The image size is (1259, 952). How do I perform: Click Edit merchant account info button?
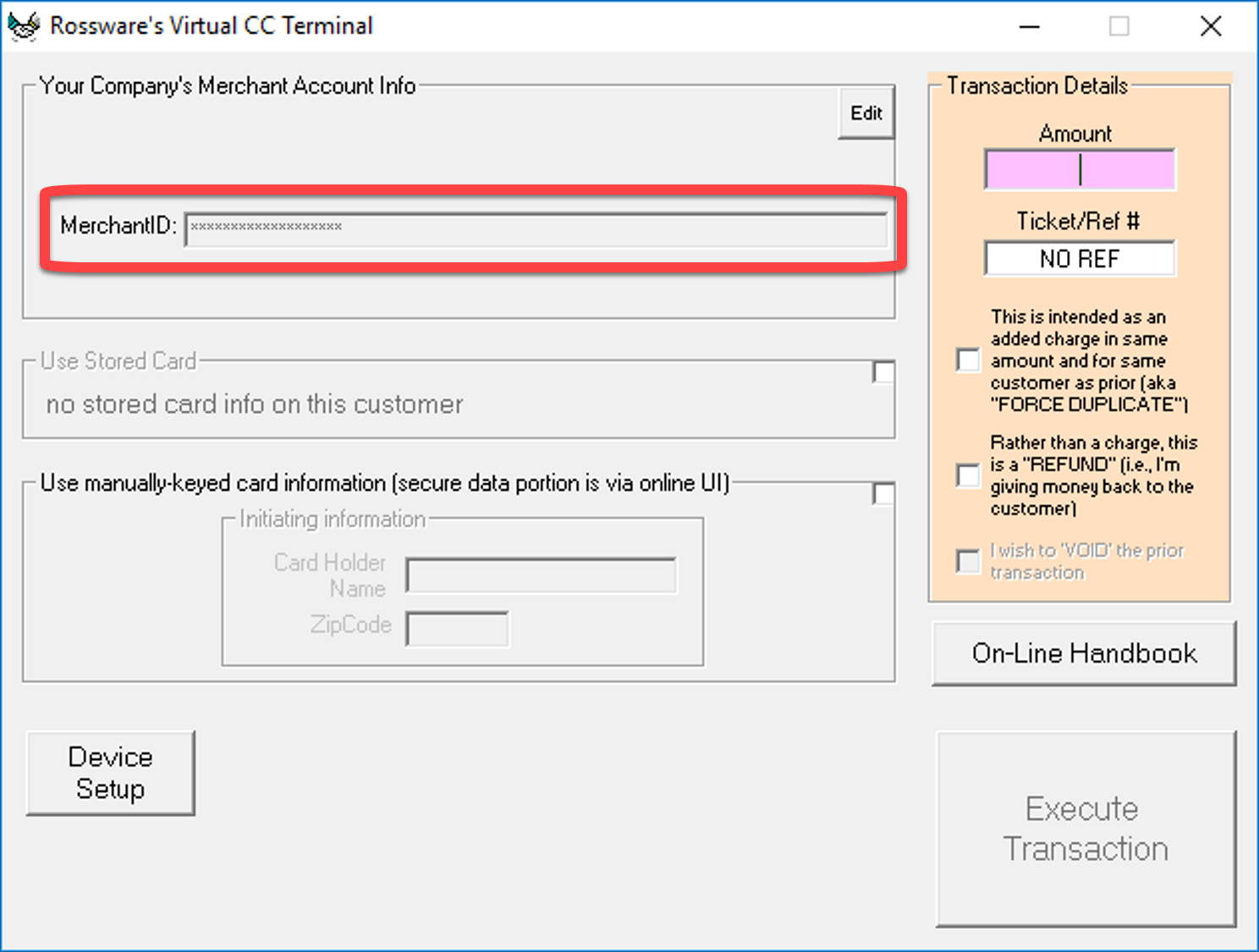[x=866, y=113]
